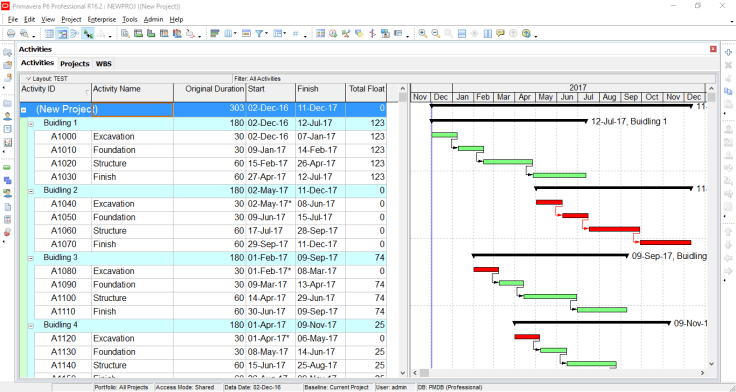Click the Bars layout icon
Viewport: 736px width, 392px height.
277,33
